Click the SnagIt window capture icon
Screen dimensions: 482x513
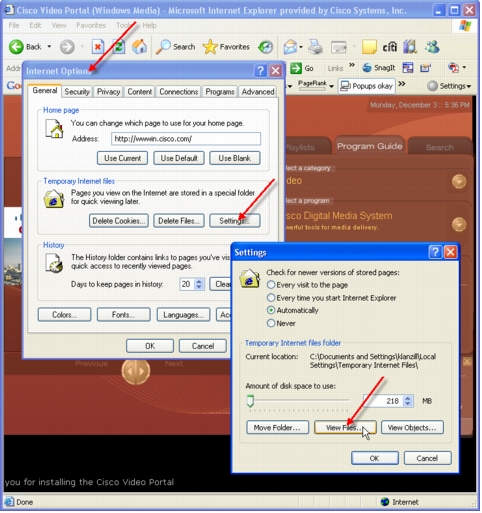click(408, 68)
